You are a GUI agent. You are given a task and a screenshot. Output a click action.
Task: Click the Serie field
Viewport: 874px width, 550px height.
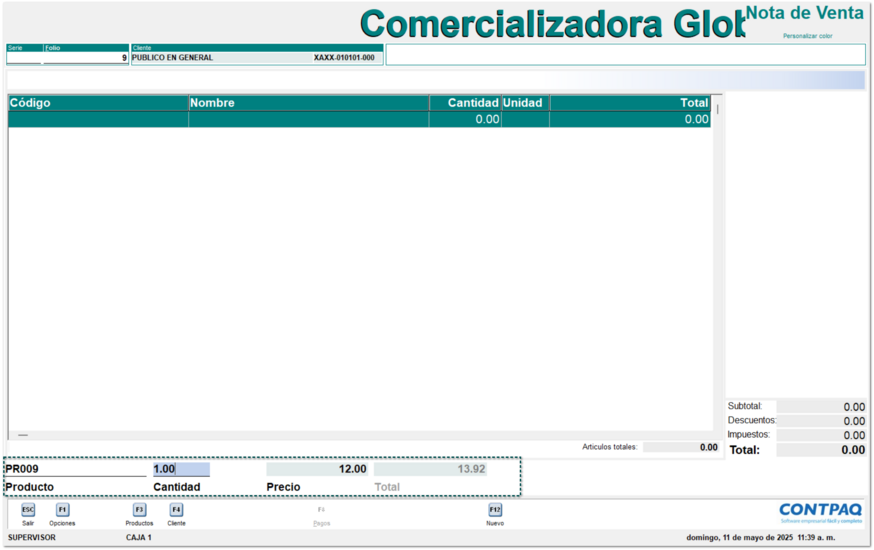(24, 58)
